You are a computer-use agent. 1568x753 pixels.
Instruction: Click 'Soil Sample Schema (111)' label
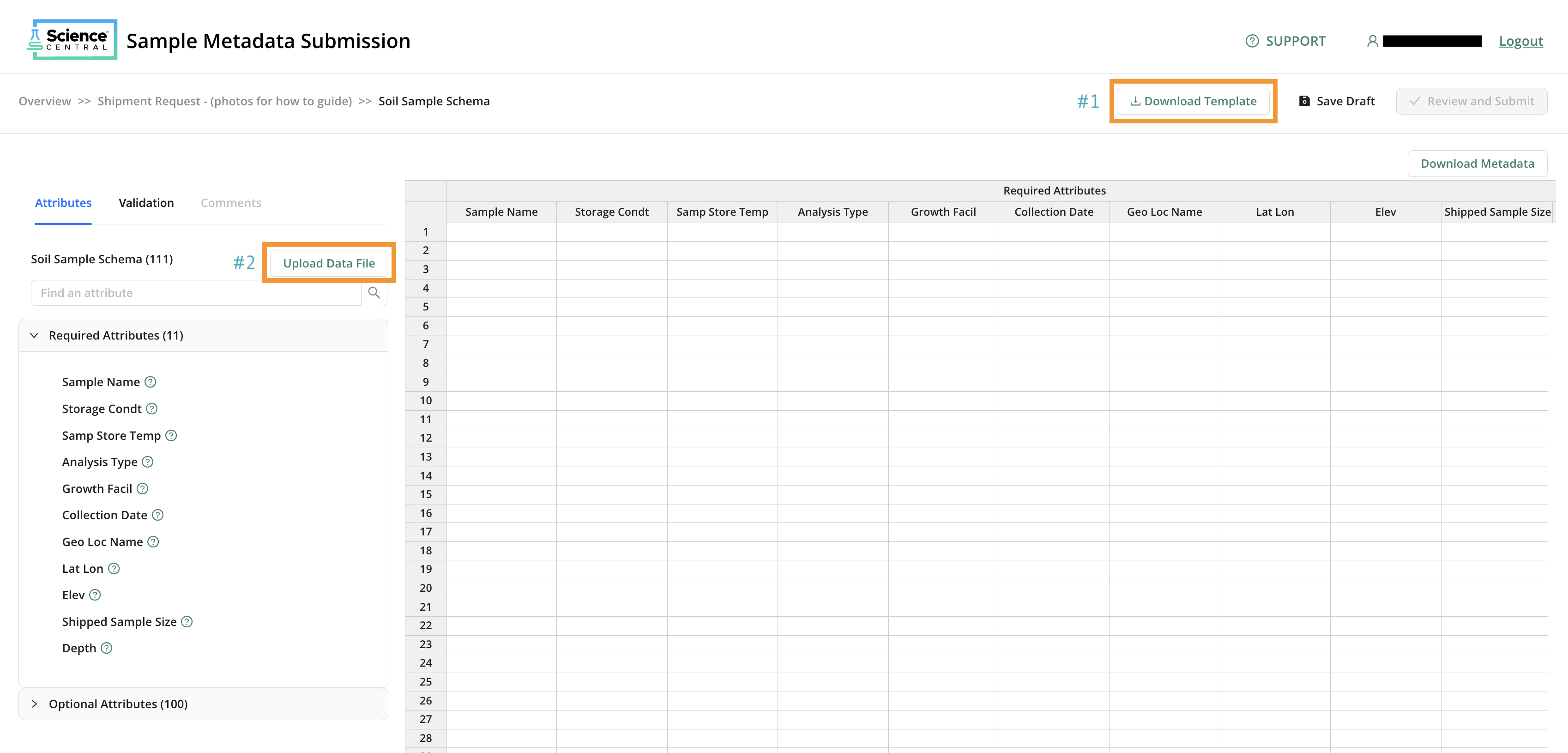pyautogui.click(x=102, y=259)
